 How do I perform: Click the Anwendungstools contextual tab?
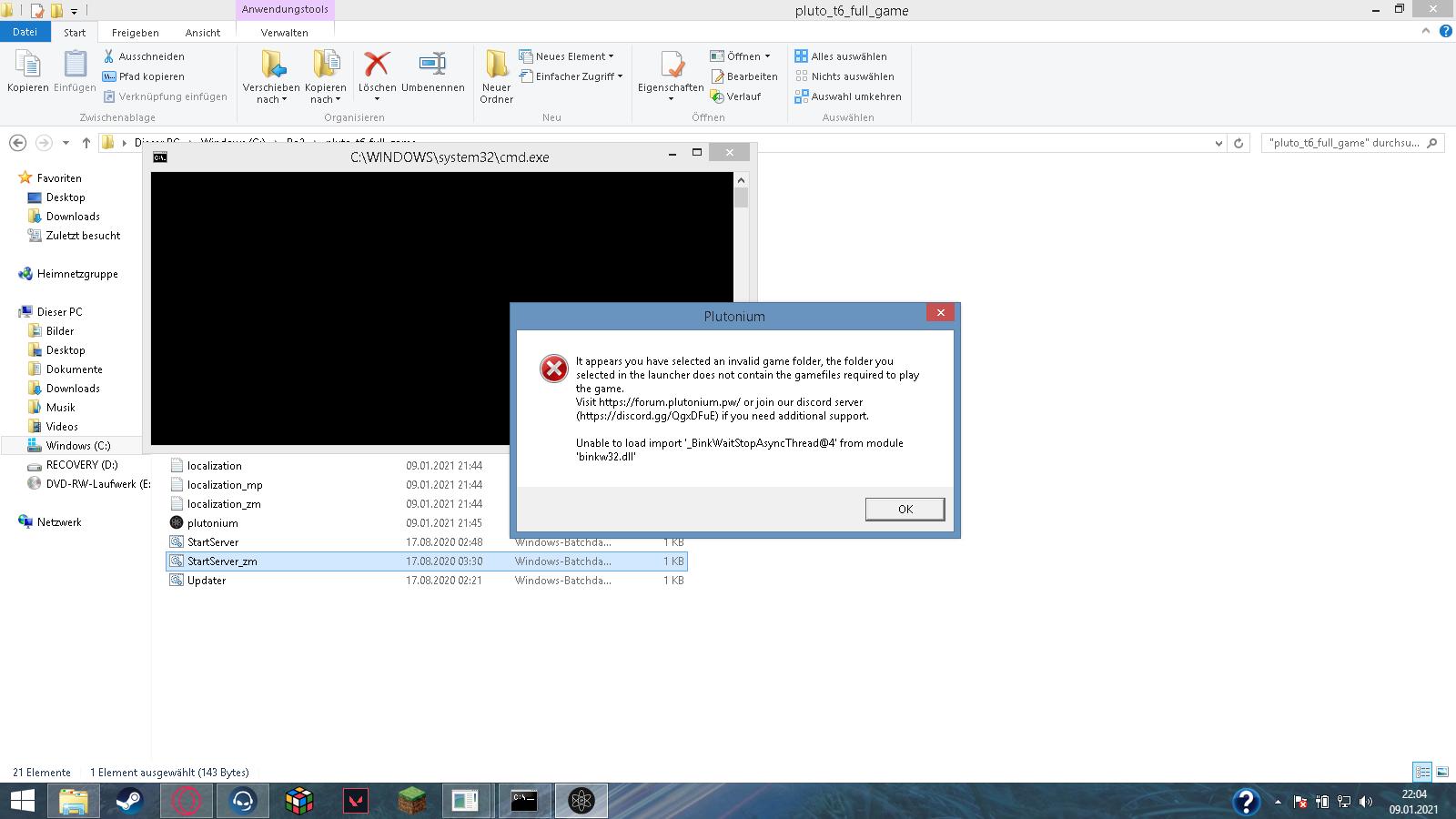click(x=285, y=10)
